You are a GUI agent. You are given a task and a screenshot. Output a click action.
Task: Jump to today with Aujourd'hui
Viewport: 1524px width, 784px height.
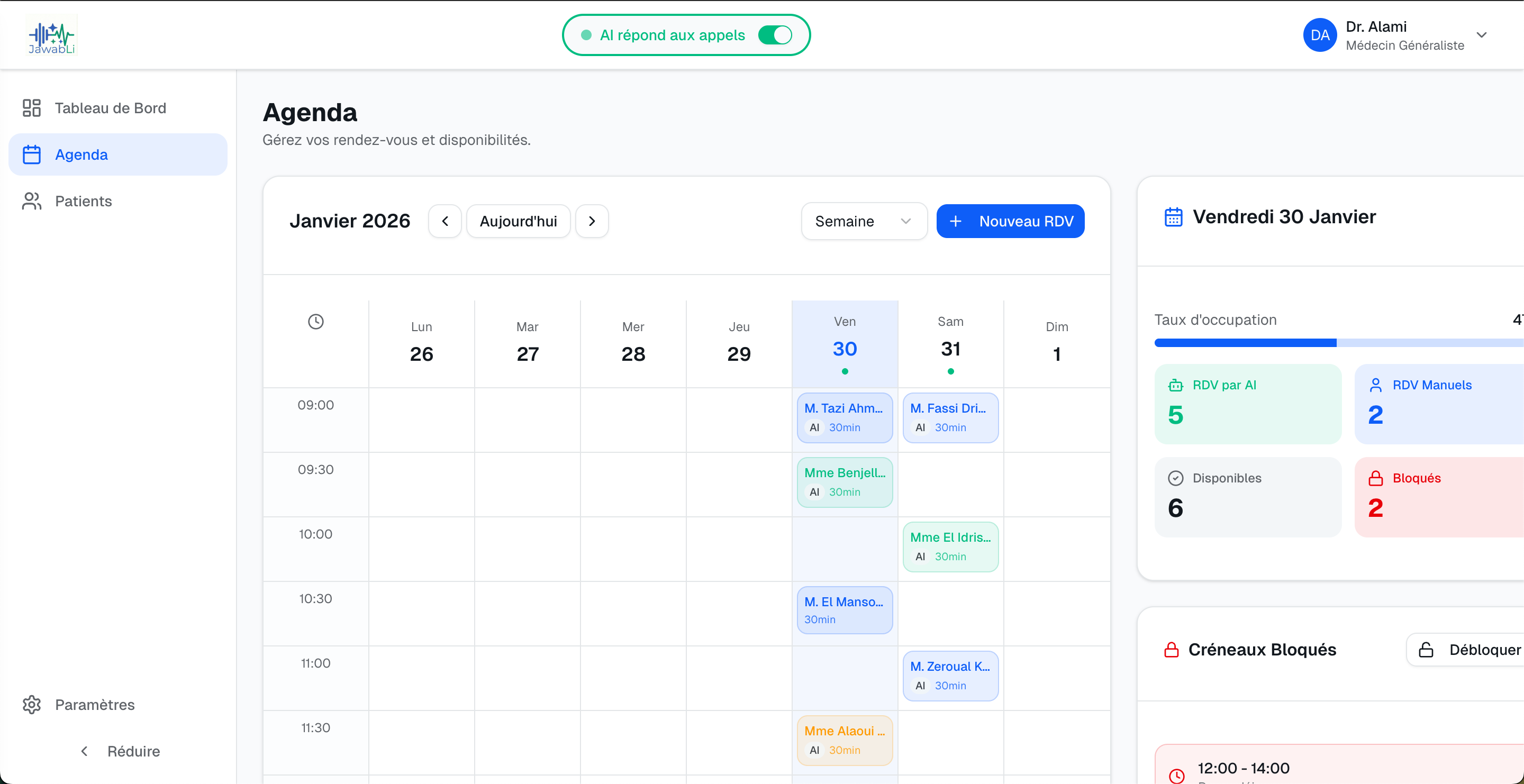[518, 221]
